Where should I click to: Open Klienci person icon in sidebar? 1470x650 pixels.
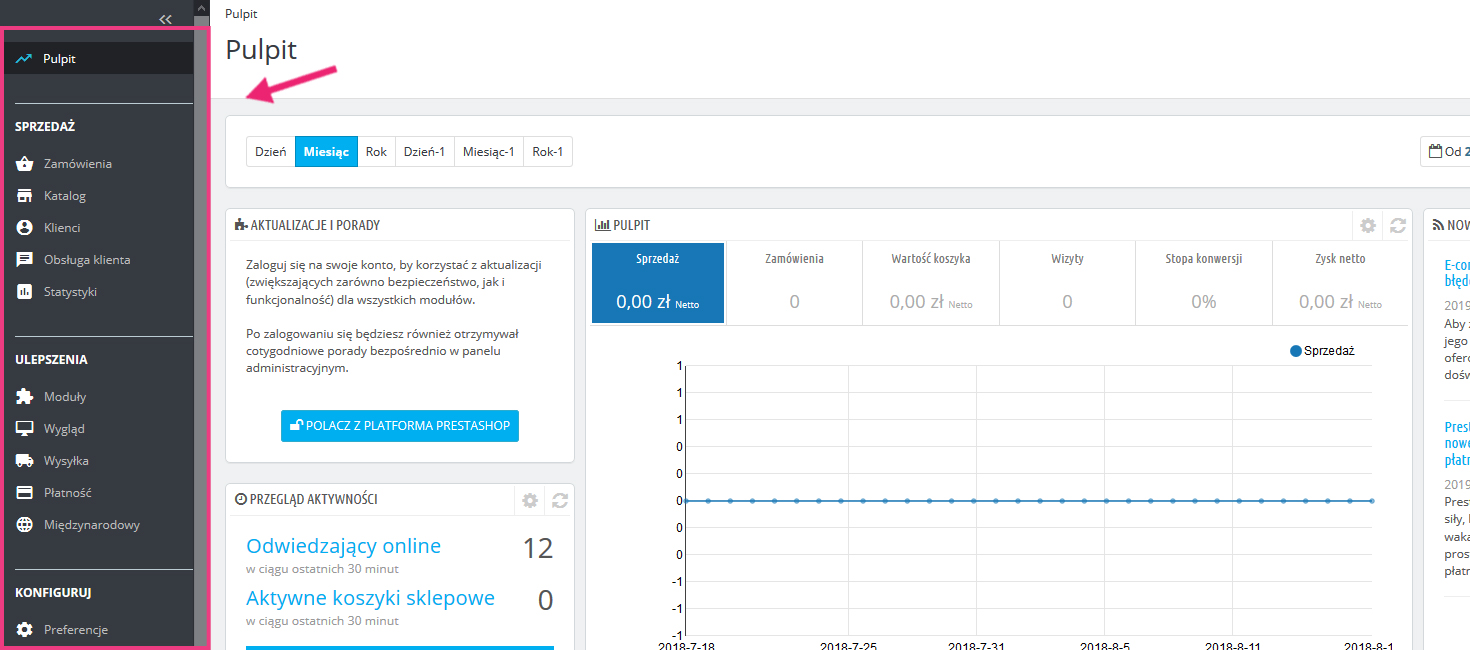coord(25,228)
